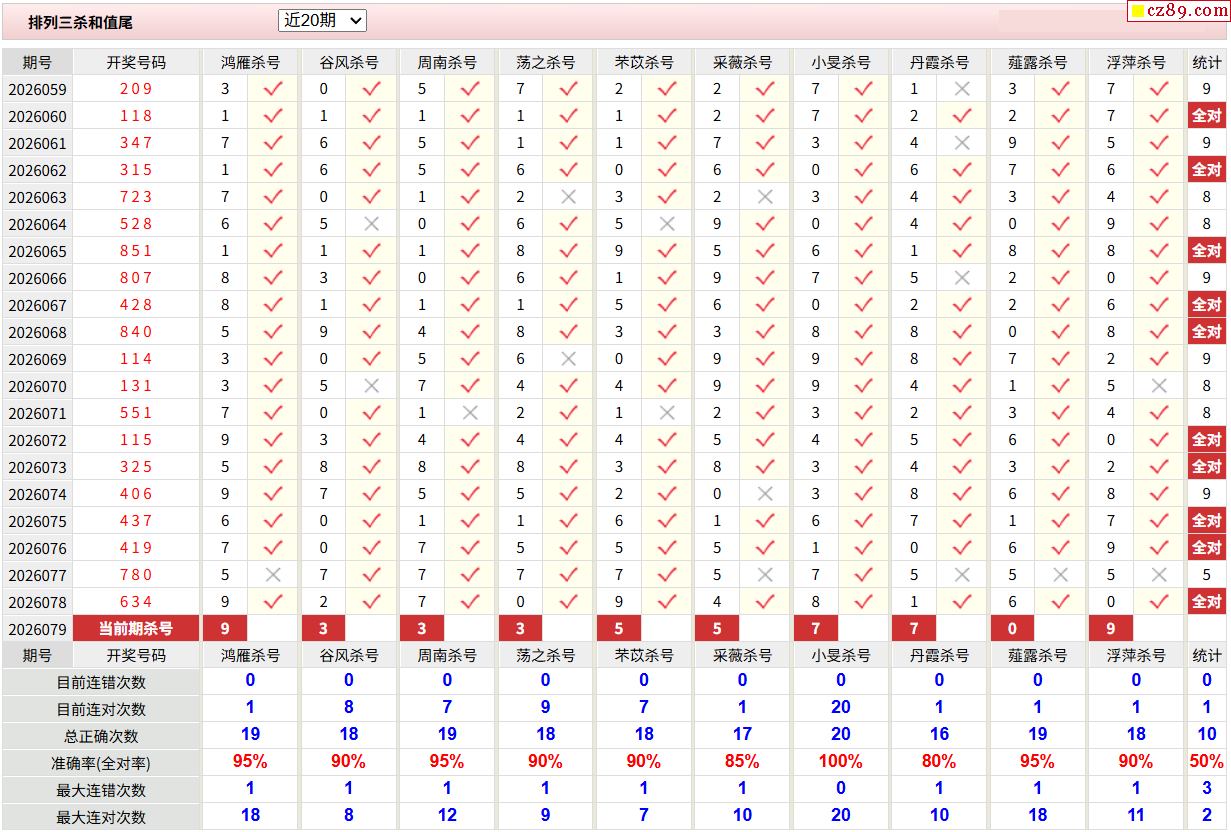
Task: Click the 最大连错次数 row label
Action: tap(101, 791)
